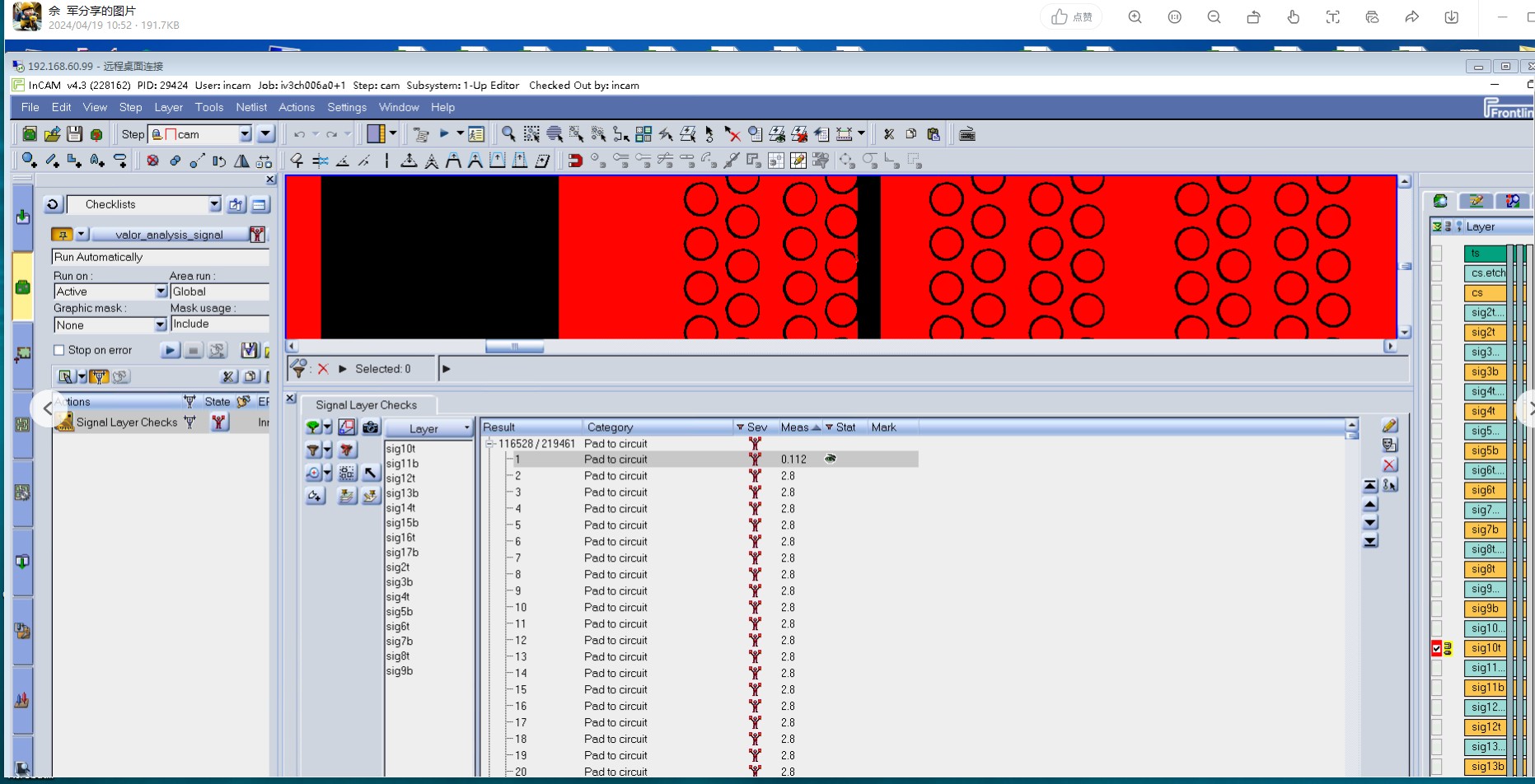The height and width of the screenshot is (784, 1535).
Task: Switch to the Signal Layer Checks tab
Action: coord(367,405)
